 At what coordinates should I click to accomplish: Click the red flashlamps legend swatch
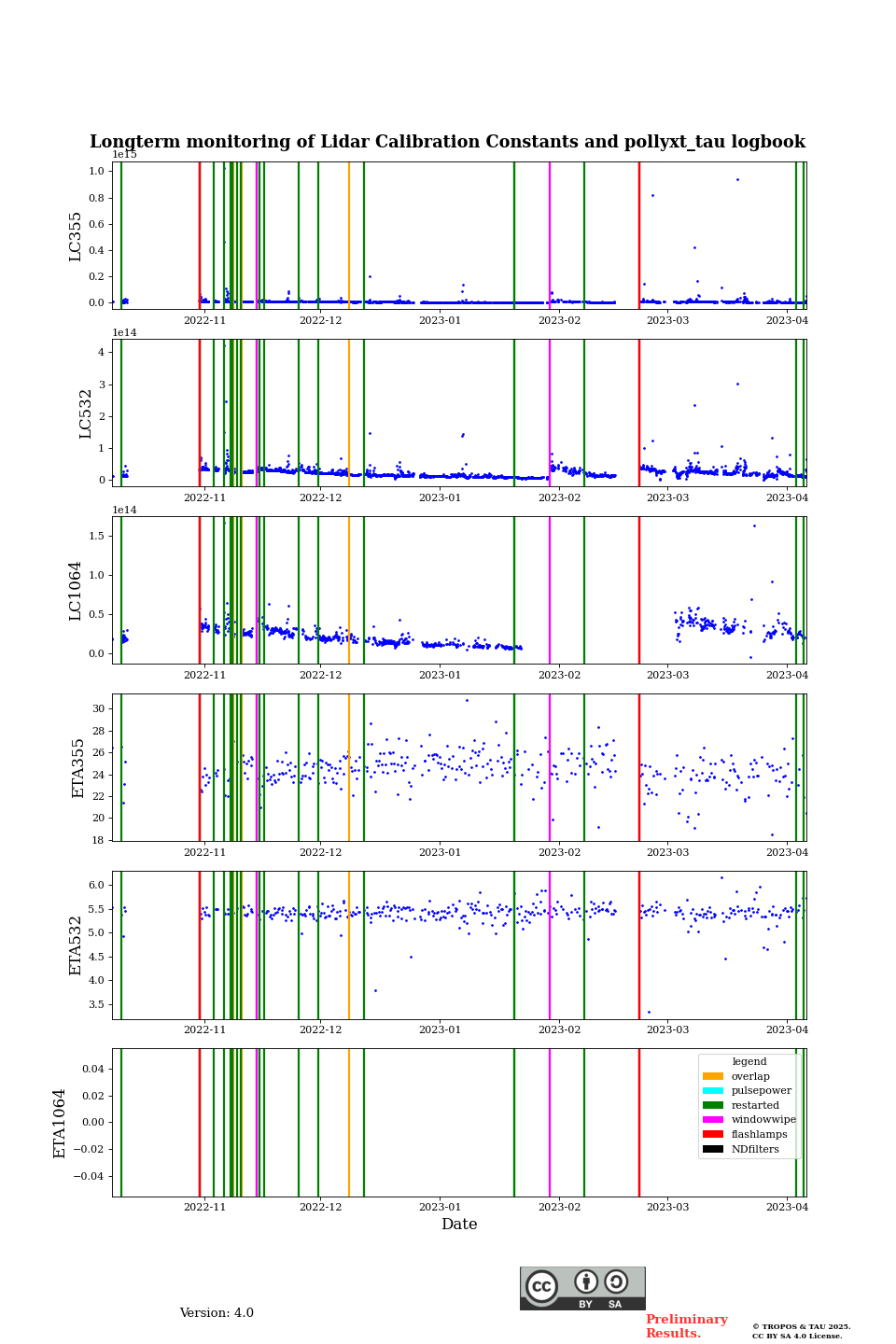(713, 1134)
